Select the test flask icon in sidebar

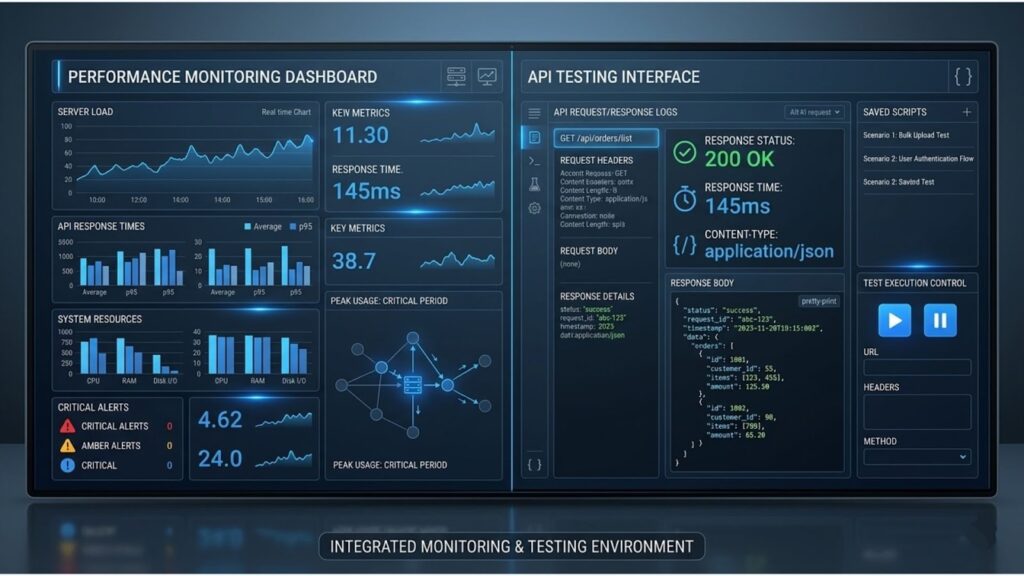point(535,184)
